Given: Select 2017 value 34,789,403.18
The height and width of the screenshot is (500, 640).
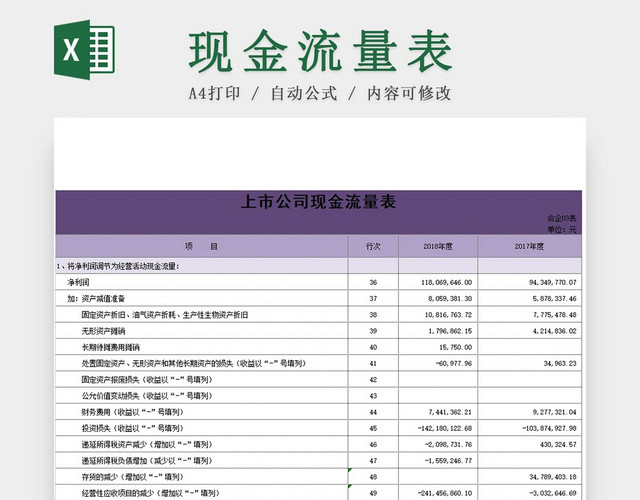Looking at the screenshot, I should pyautogui.click(x=530, y=477).
